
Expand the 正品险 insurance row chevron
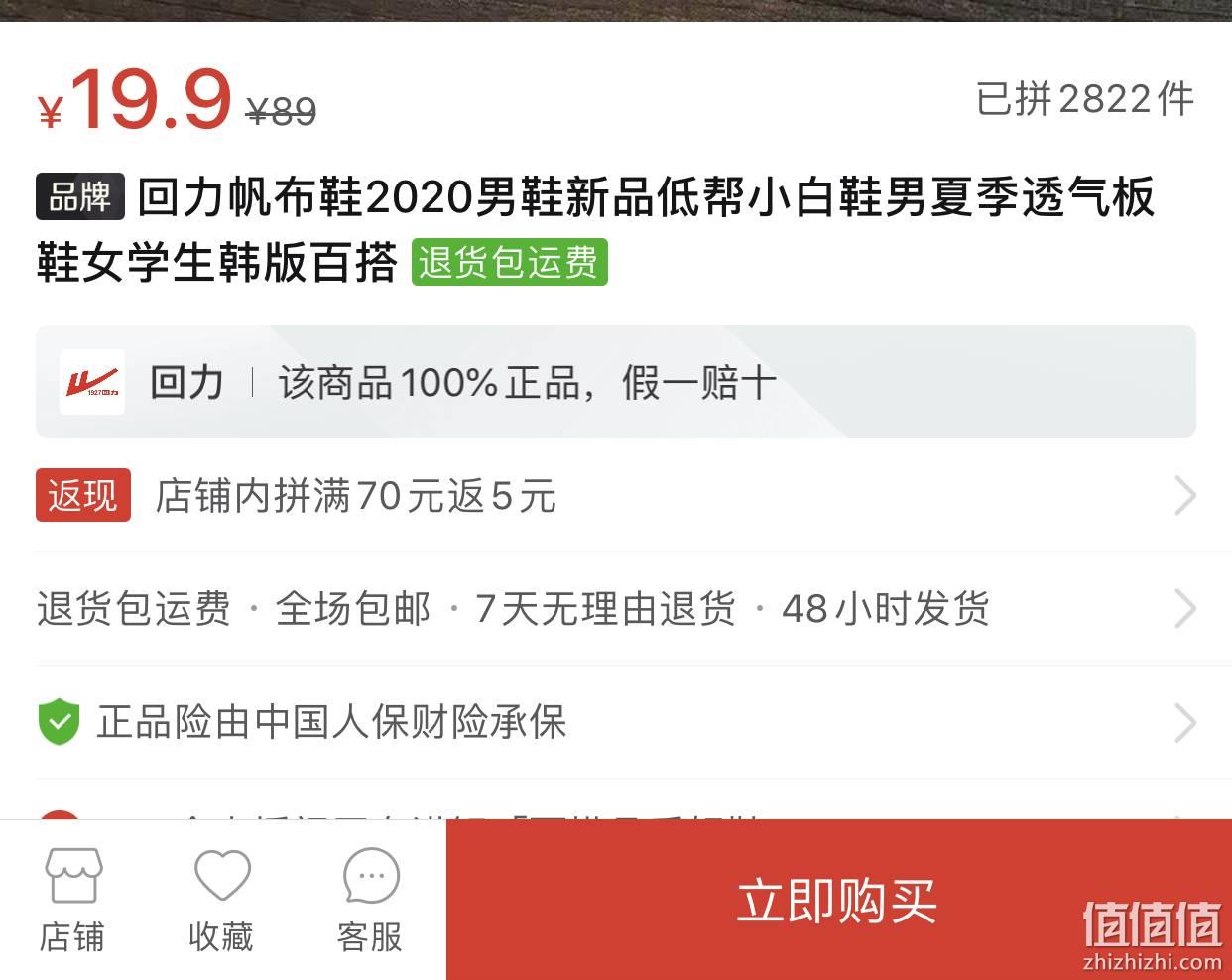pos(1184,722)
